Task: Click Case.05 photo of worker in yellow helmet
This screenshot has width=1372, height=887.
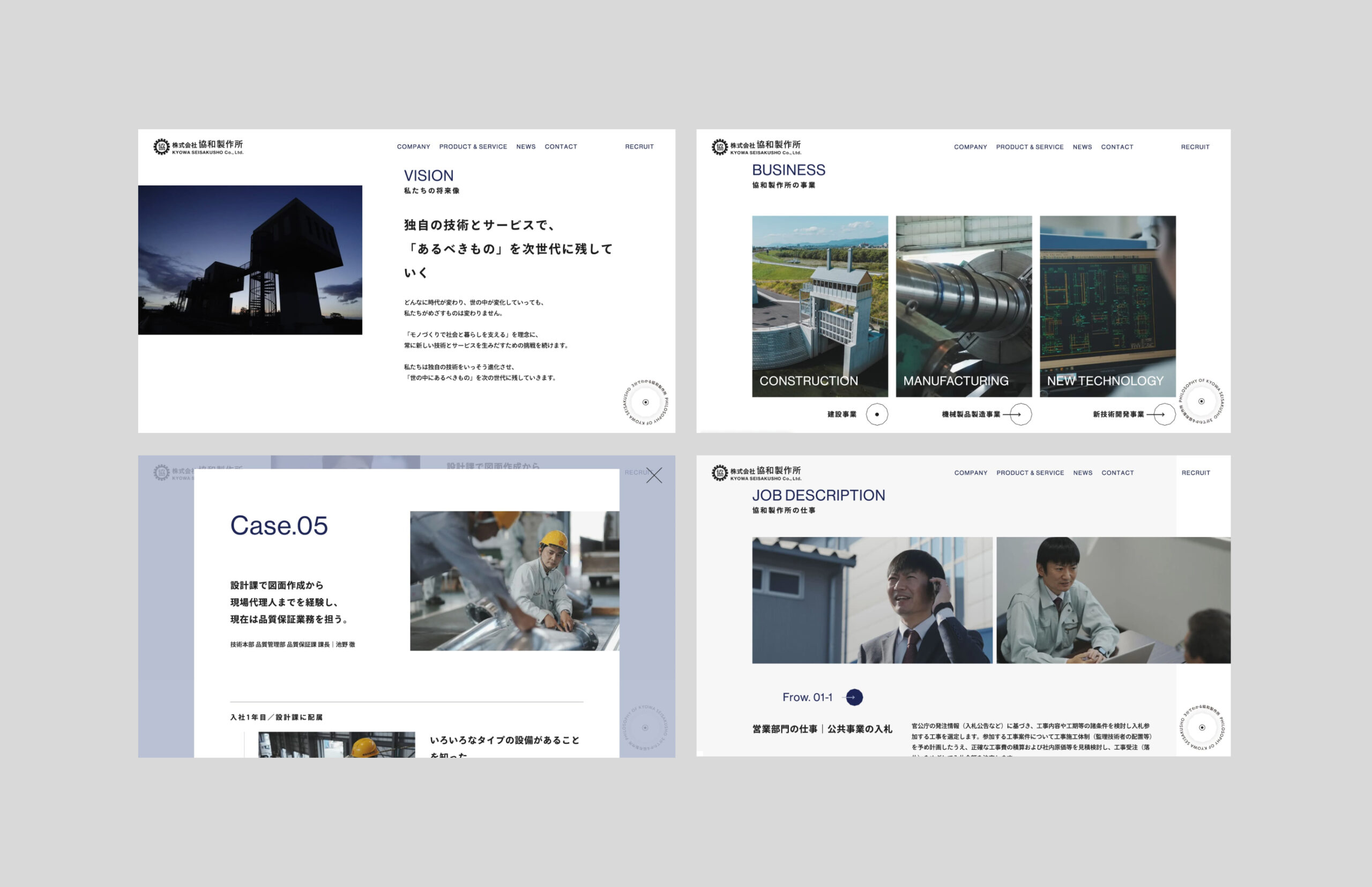Action: click(x=514, y=580)
